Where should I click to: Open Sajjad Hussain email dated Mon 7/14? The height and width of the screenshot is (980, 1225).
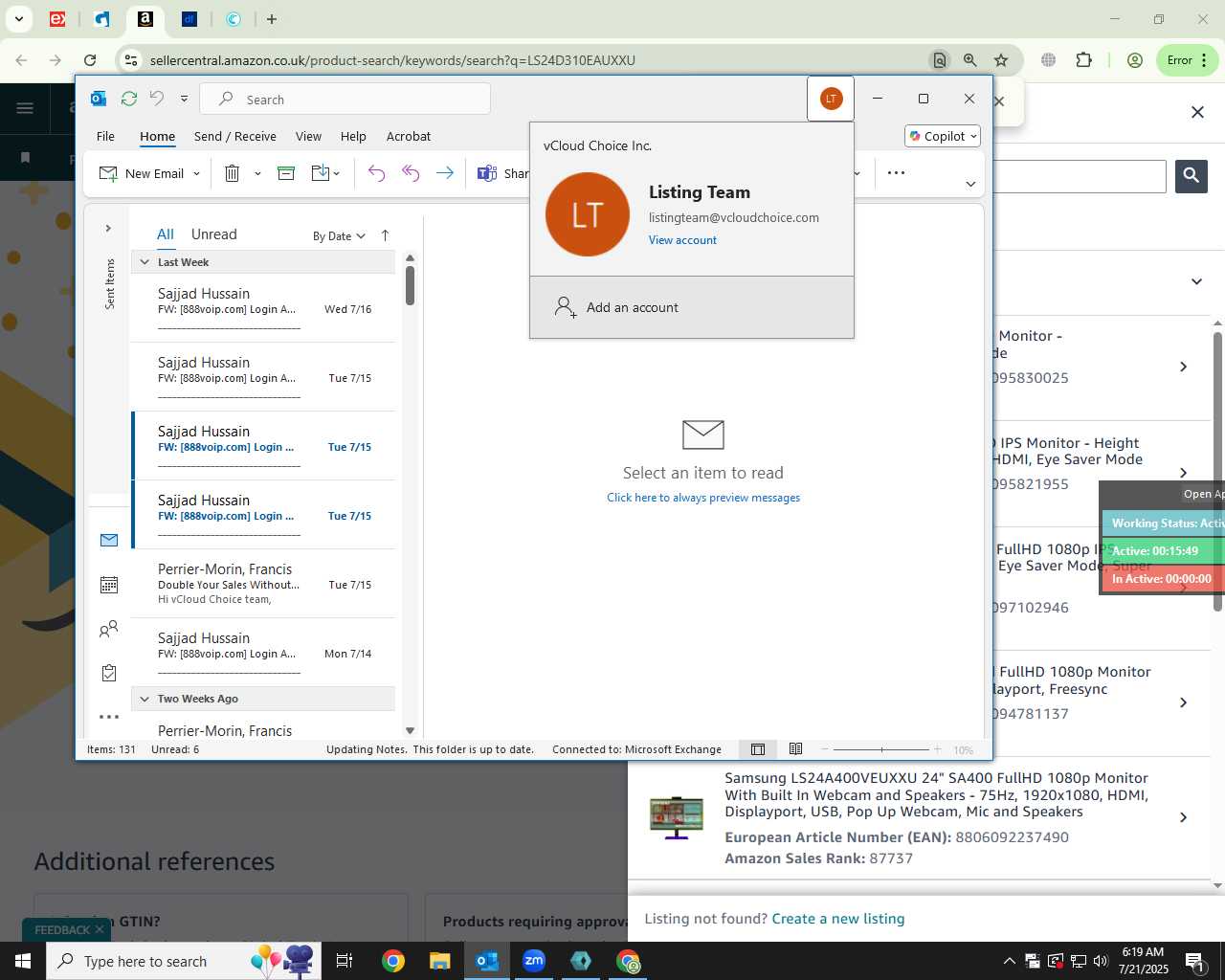pyautogui.click(x=263, y=653)
